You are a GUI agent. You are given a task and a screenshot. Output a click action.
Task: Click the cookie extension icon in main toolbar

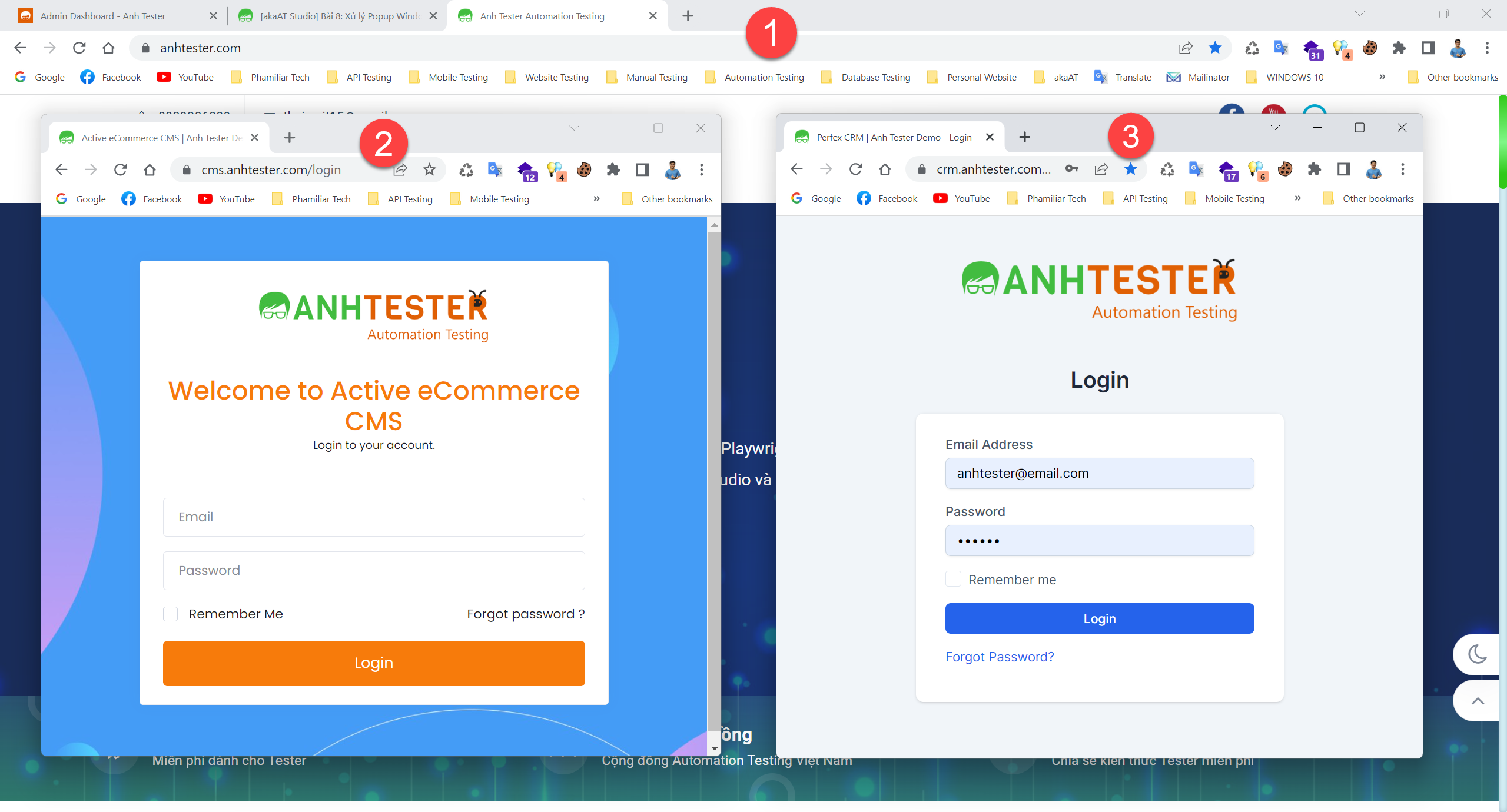1370,48
